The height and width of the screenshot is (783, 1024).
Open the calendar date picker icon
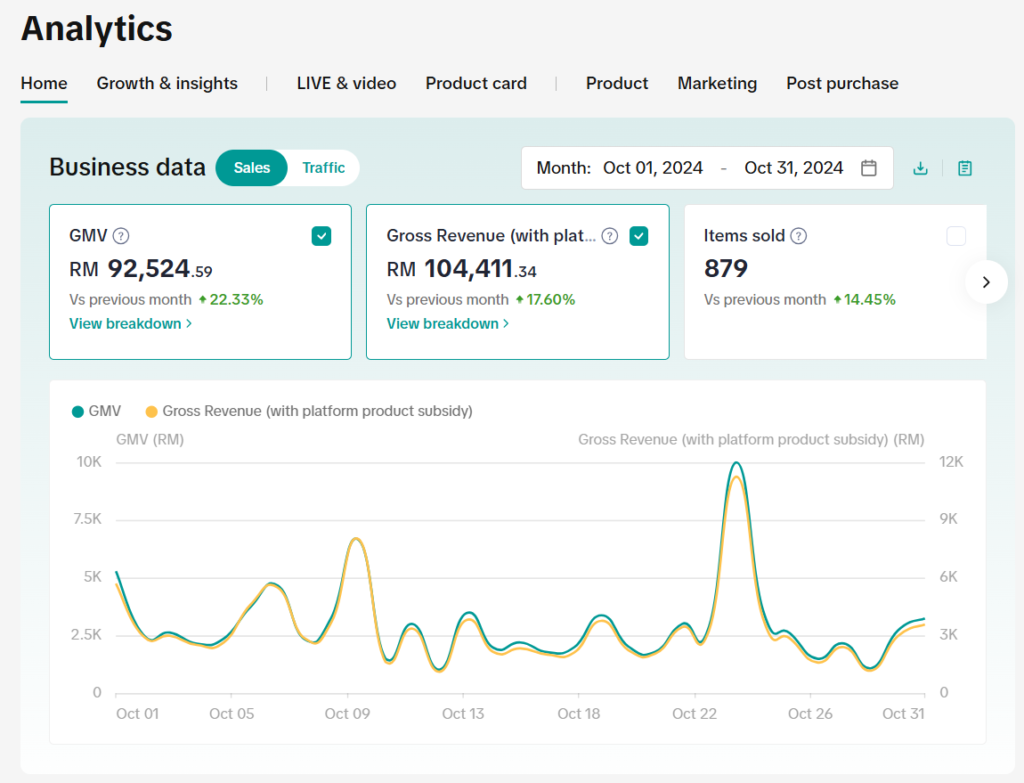[869, 168]
